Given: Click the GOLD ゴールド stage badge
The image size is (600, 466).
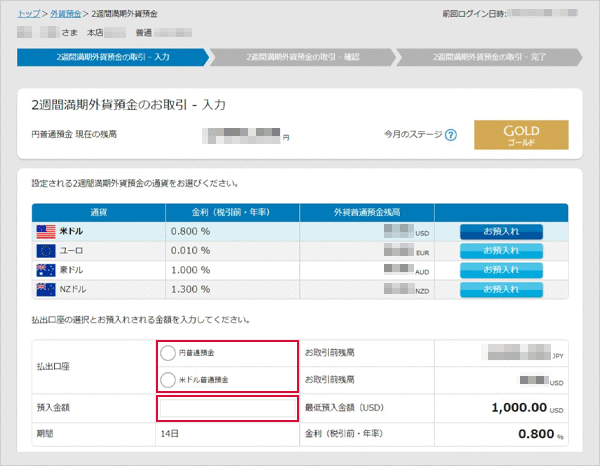Looking at the screenshot, I should click(x=521, y=136).
